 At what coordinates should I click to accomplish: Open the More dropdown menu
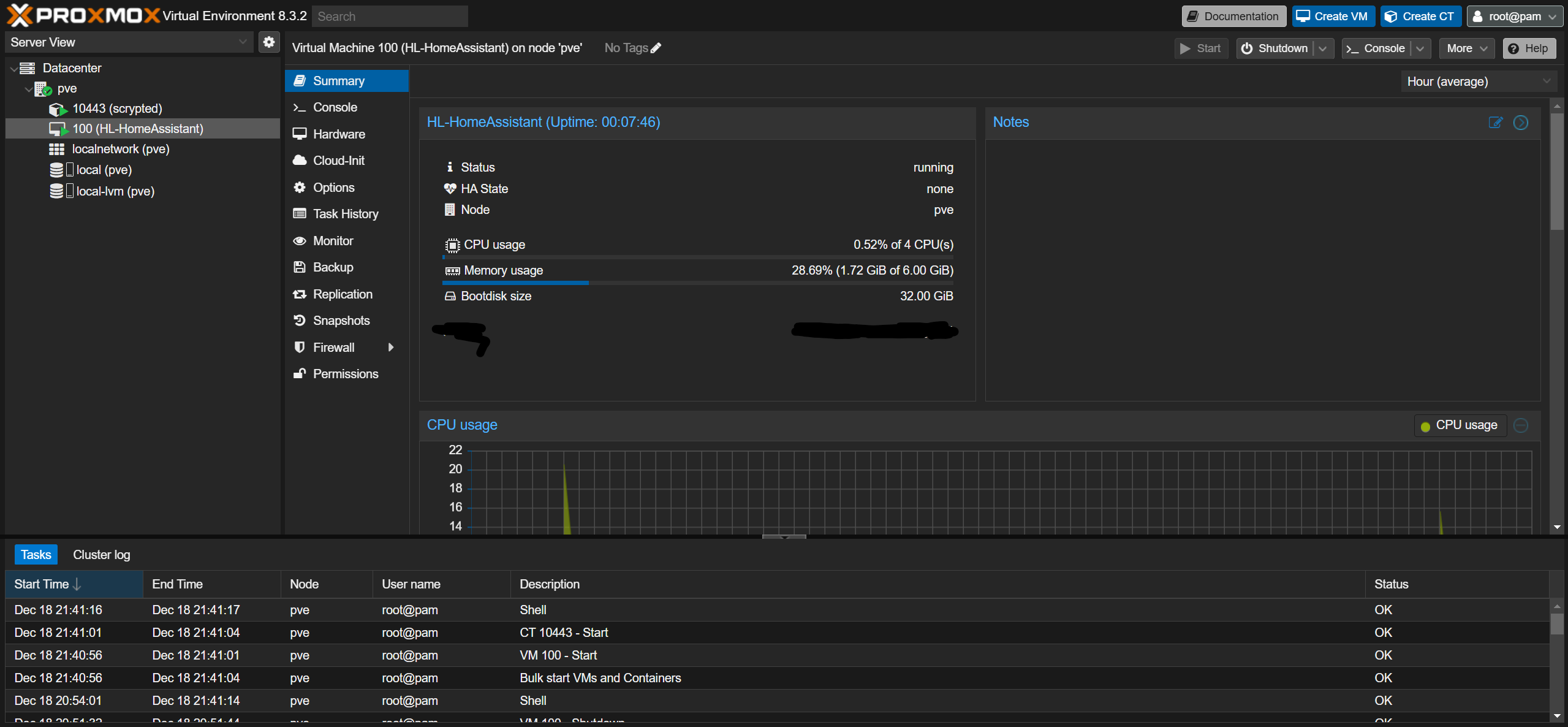coord(1467,48)
